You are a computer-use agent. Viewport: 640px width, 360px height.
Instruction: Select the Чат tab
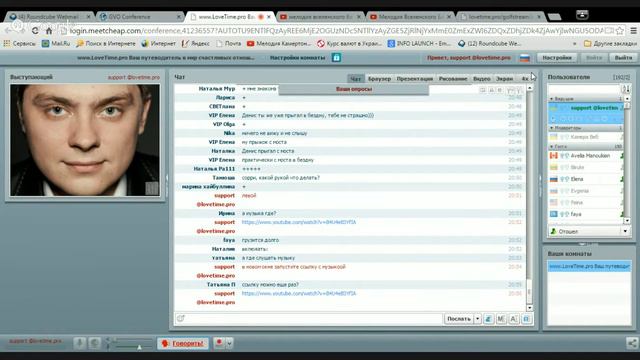click(x=356, y=78)
